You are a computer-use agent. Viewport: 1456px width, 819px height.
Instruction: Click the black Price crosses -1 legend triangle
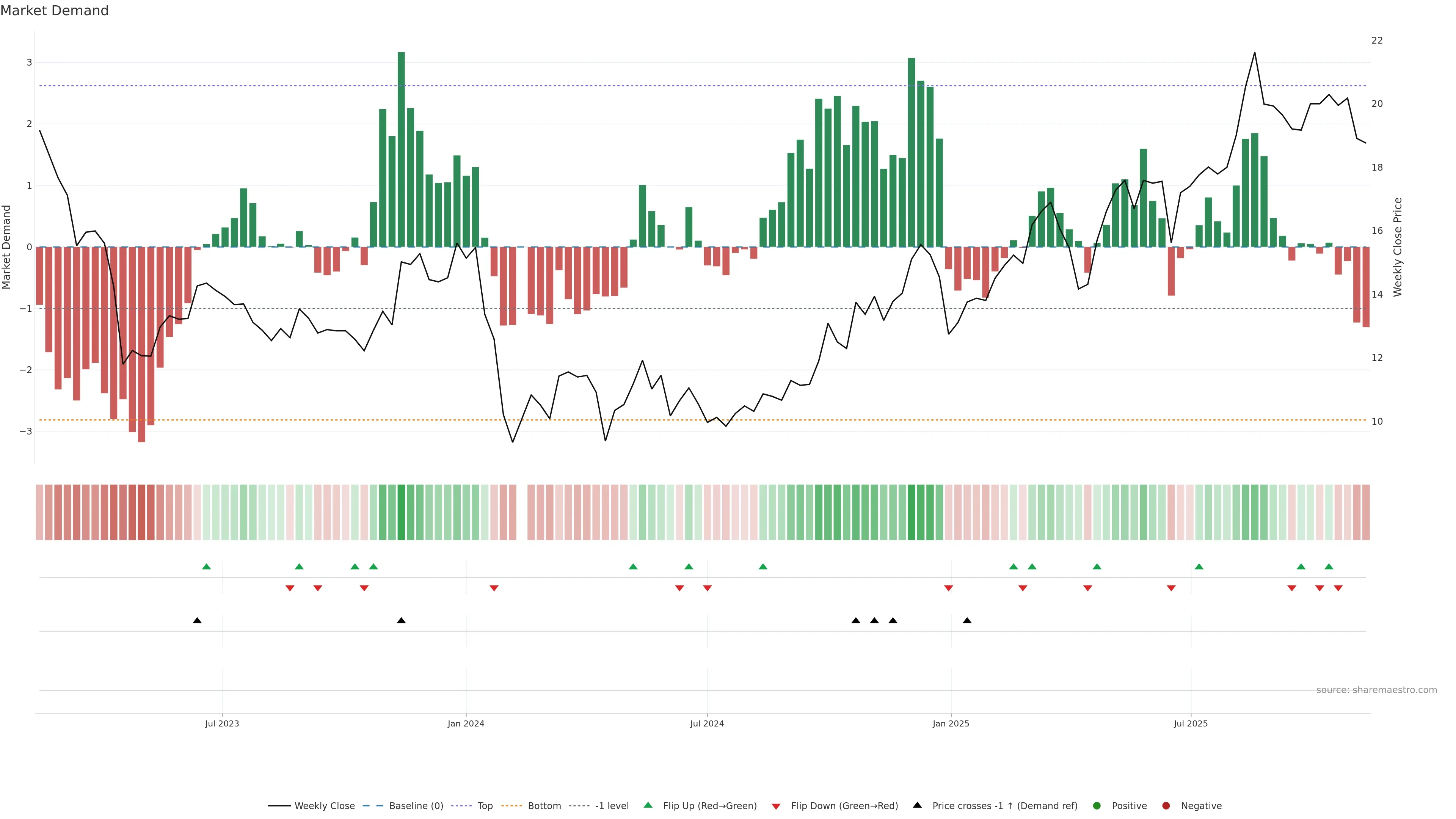coord(917,805)
